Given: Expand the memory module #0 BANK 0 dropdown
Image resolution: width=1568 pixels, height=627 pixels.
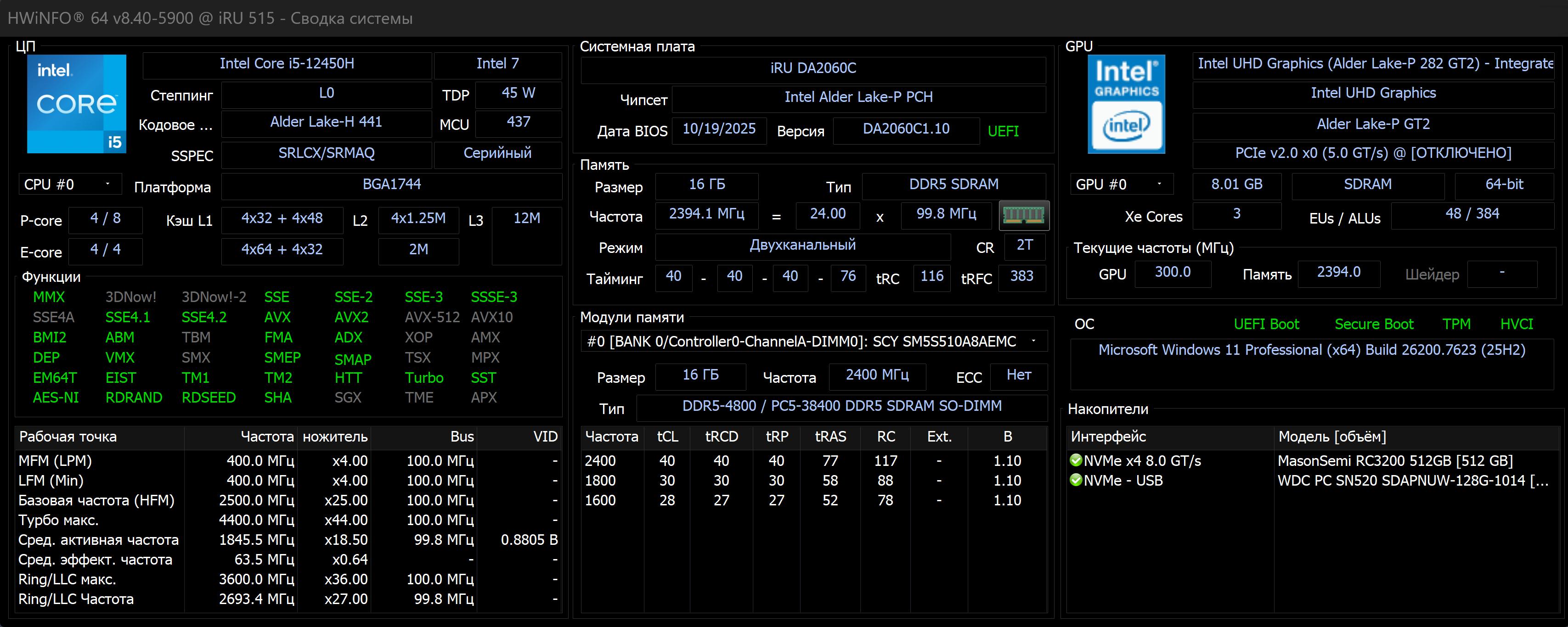Looking at the screenshot, I should pyautogui.click(x=813, y=341).
